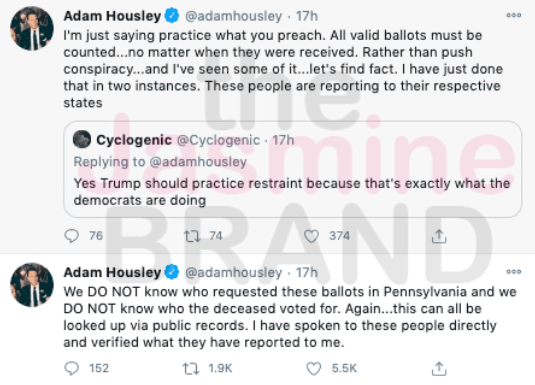Click the Cyclogenic display name

click(134, 140)
